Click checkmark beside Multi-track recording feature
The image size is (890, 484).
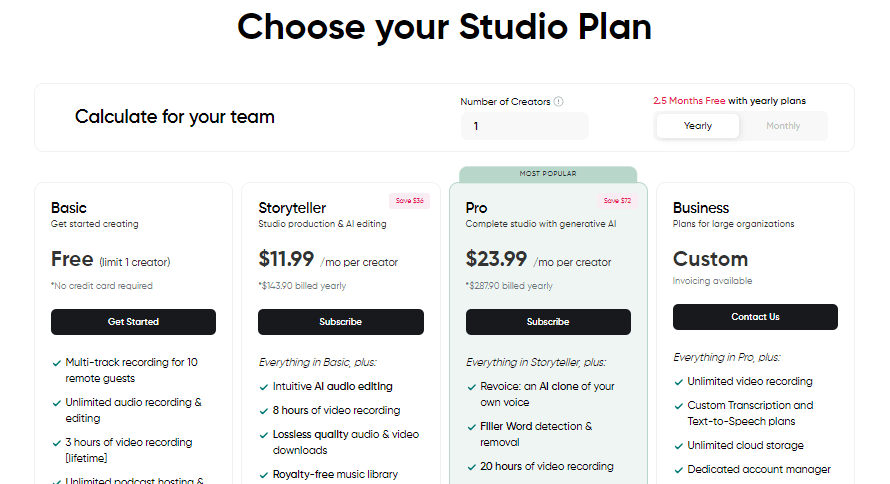click(x=57, y=363)
